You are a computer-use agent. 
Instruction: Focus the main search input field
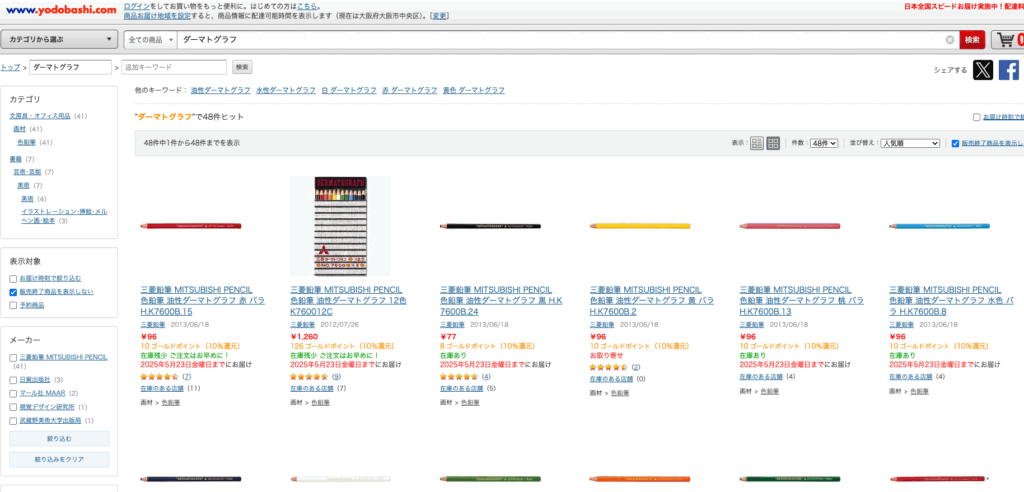point(562,40)
